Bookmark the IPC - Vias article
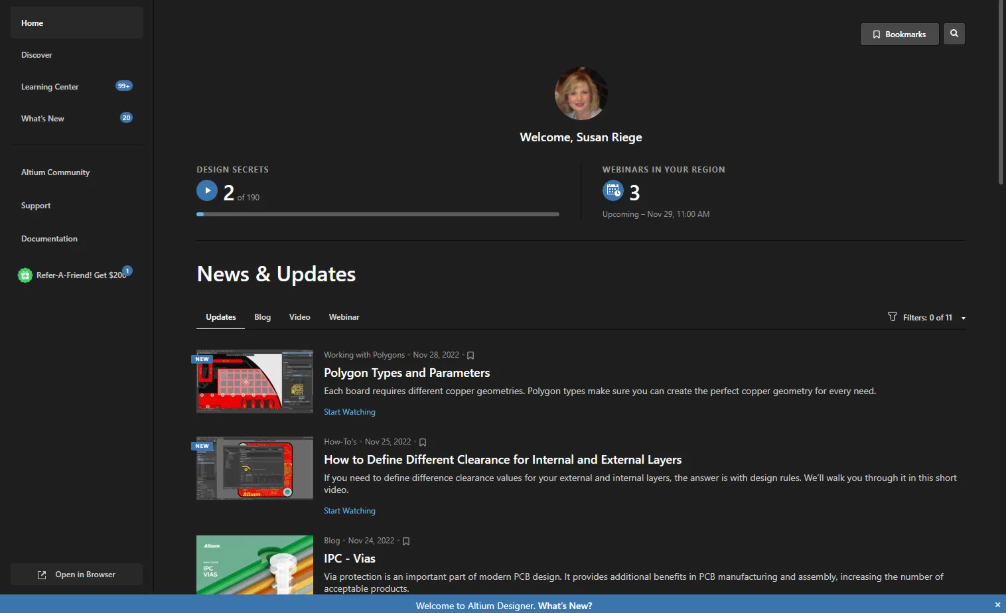The image size is (1006, 613). click(406, 541)
